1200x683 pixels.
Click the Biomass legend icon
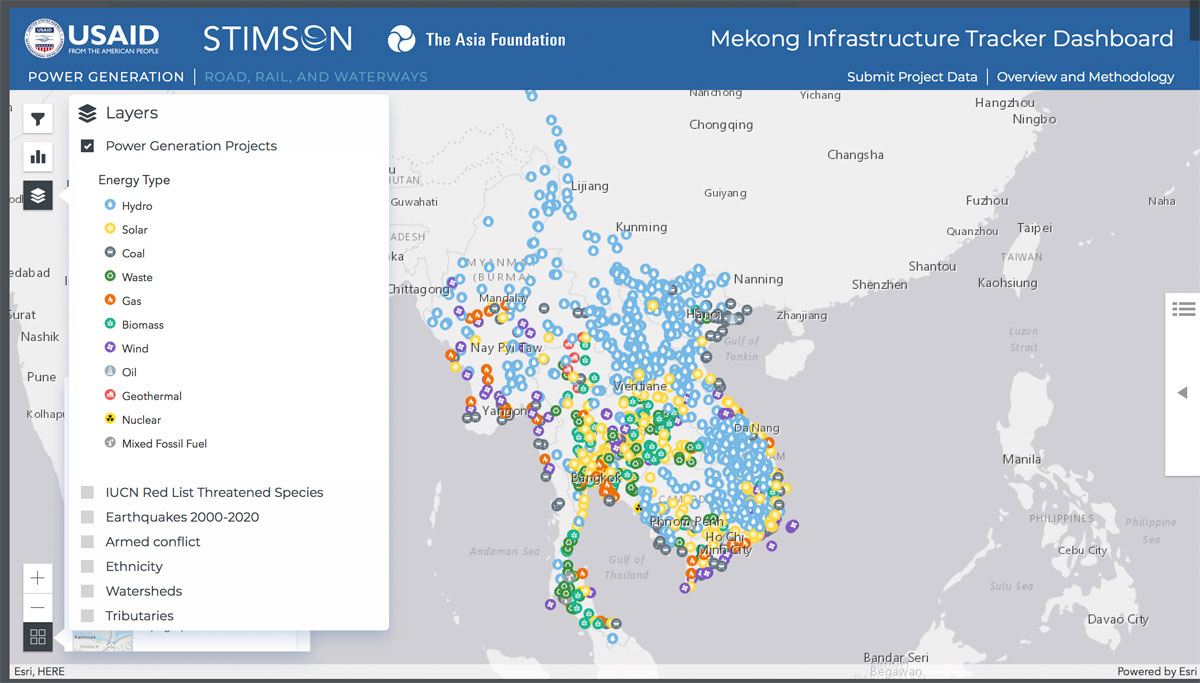pos(110,324)
